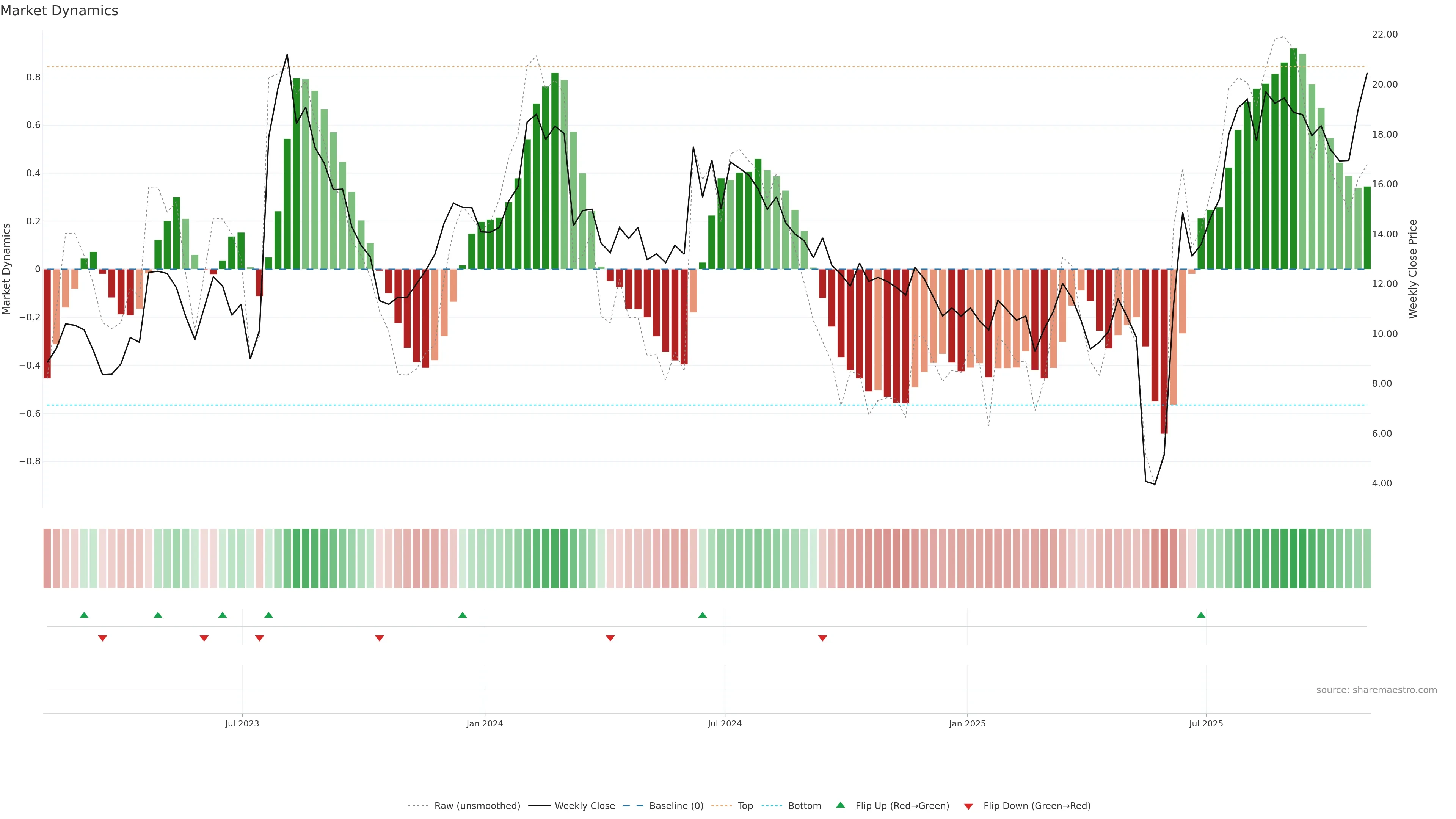Image resolution: width=1456 pixels, height=819 pixels.
Task: Click the rightmost green flip-up marker near Jul 2025
Action: 1201,615
